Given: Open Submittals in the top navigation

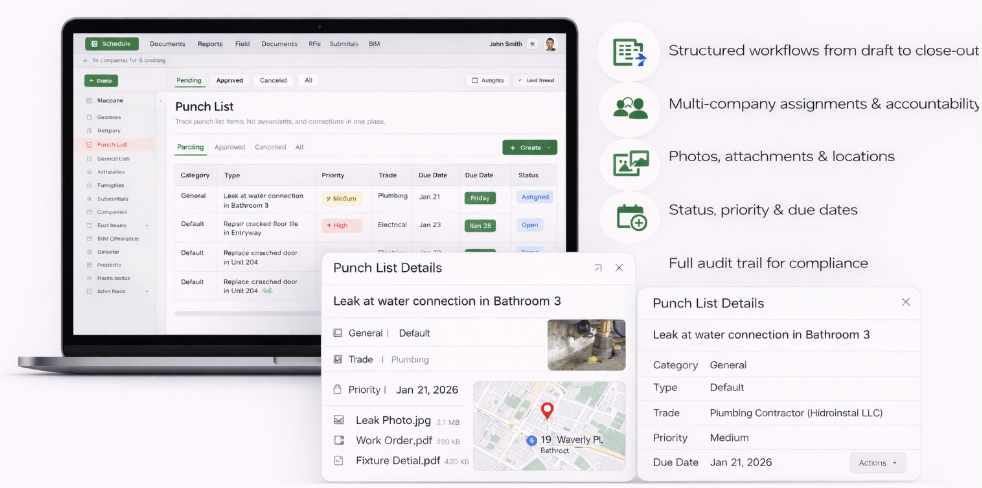Looking at the screenshot, I should coord(344,44).
